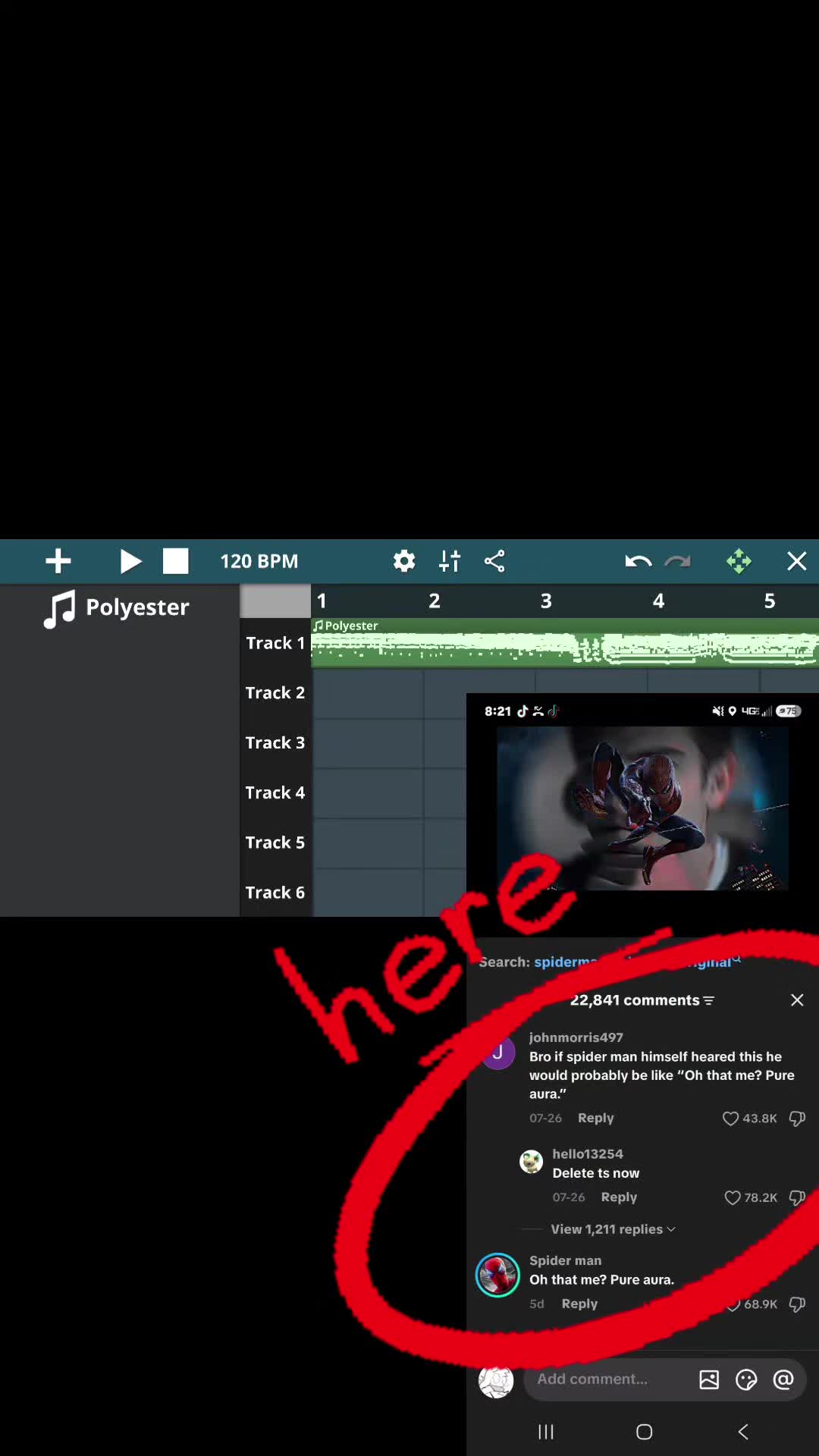Reply to Spider man's comment
Image resolution: width=819 pixels, height=1456 pixels.
click(x=580, y=1304)
